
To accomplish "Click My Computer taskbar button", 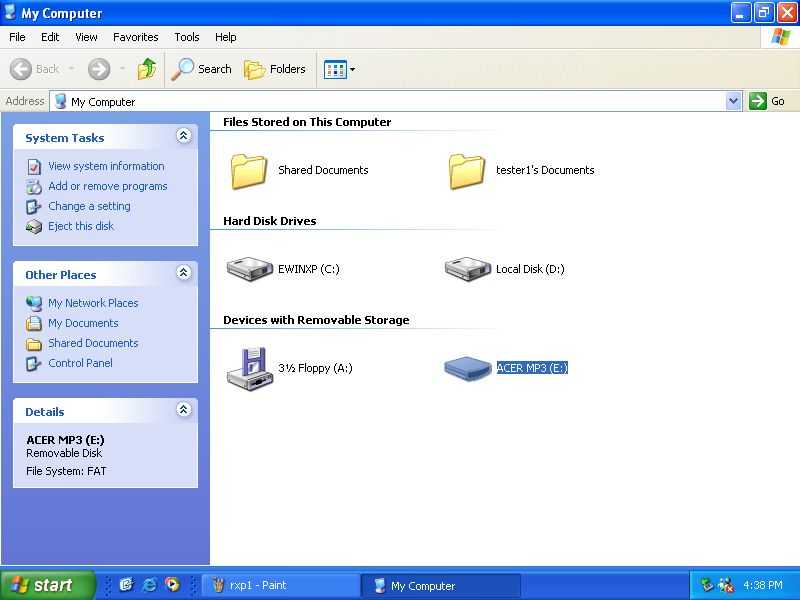I will (x=441, y=585).
